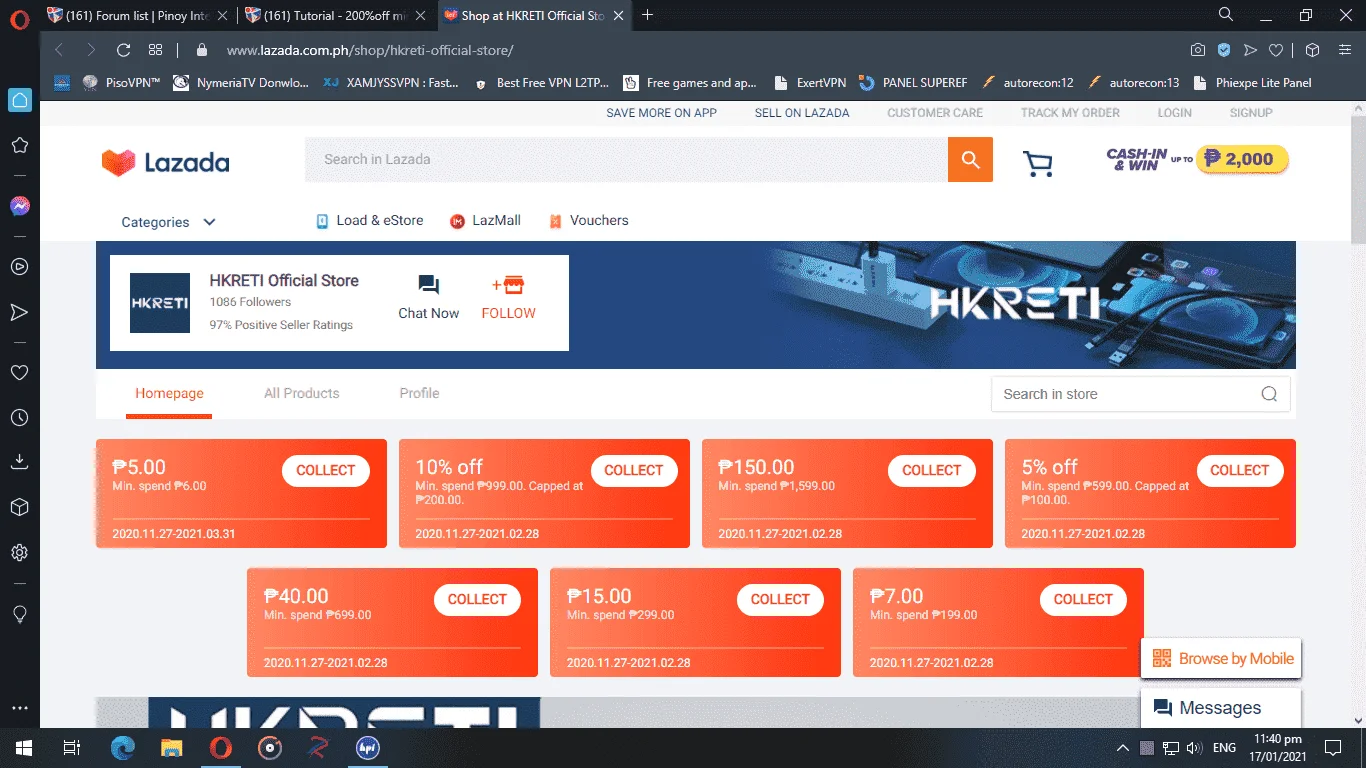This screenshot has width=1366, height=768.
Task: Open Extensions cube in the sidebar
Action: click(x=19, y=508)
